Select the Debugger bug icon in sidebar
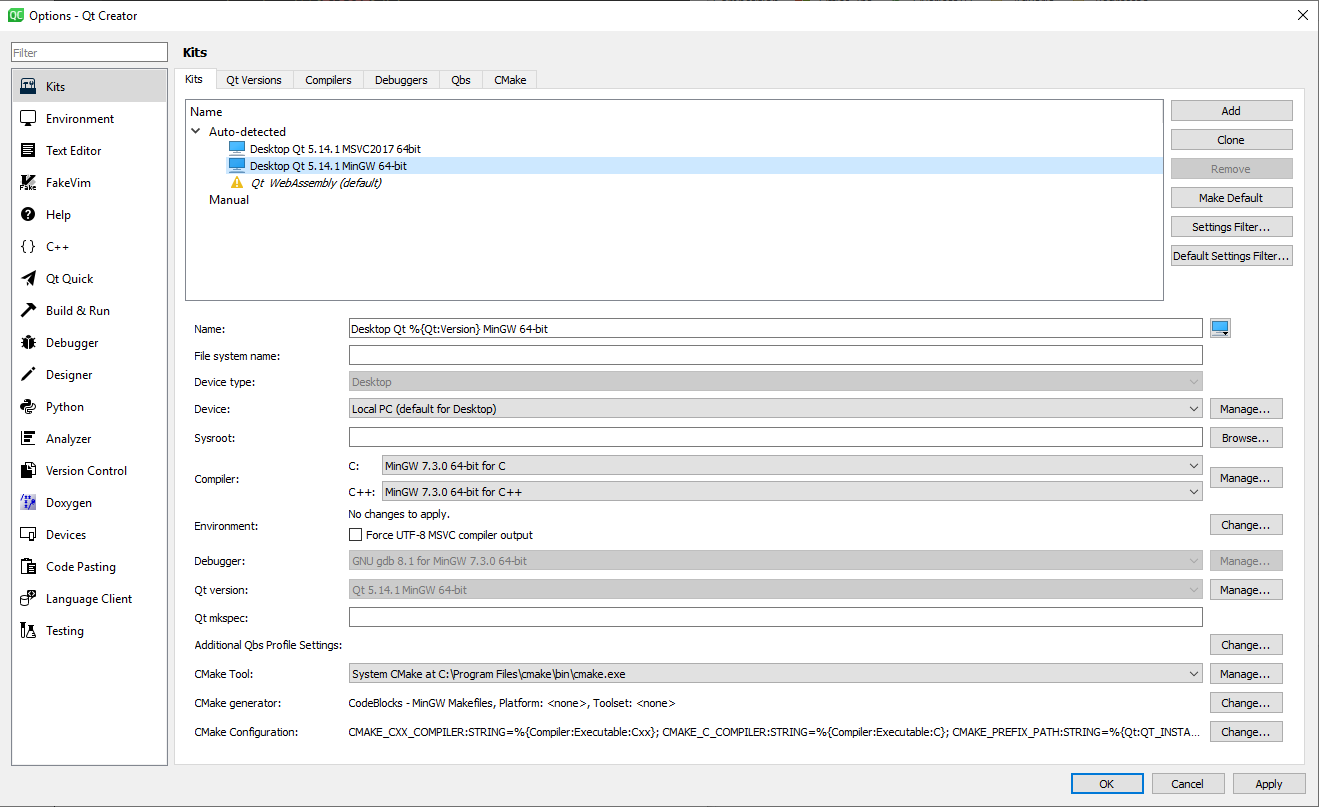The width and height of the screenshot is (1319, 807). click(x=28, y=343)
